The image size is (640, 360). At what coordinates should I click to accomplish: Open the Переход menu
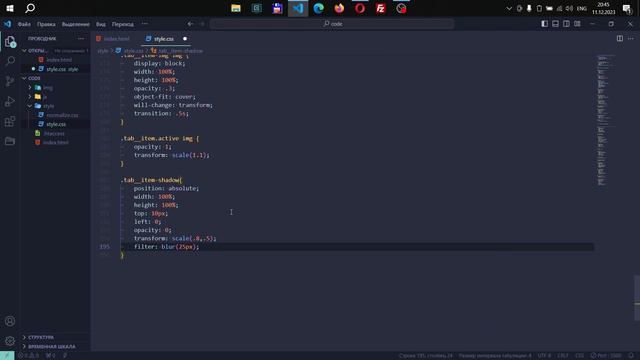tap(123, 24)
